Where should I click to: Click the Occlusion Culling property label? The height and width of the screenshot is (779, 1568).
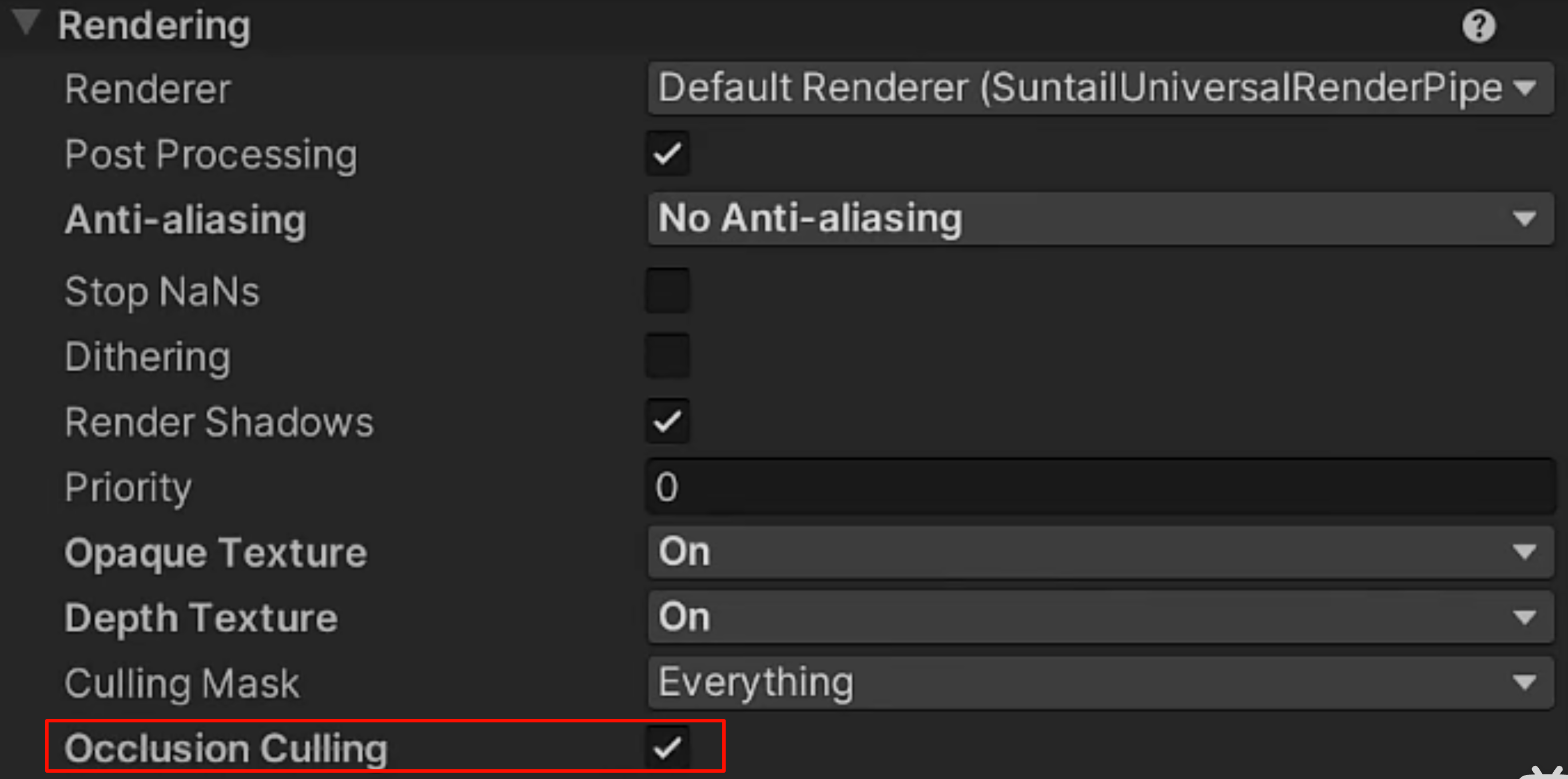pyautogui.click(x=226, y=748)
